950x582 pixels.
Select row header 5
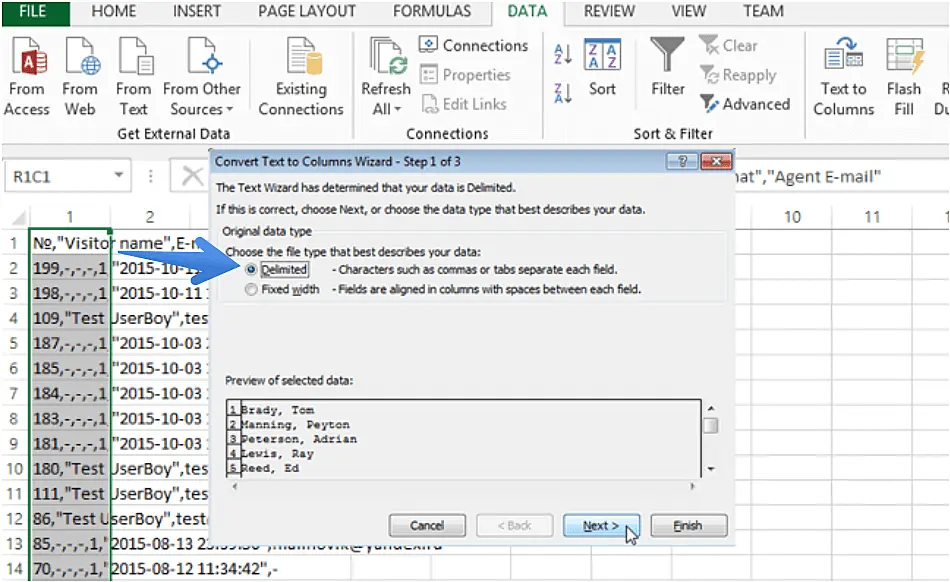click(14, 343)
